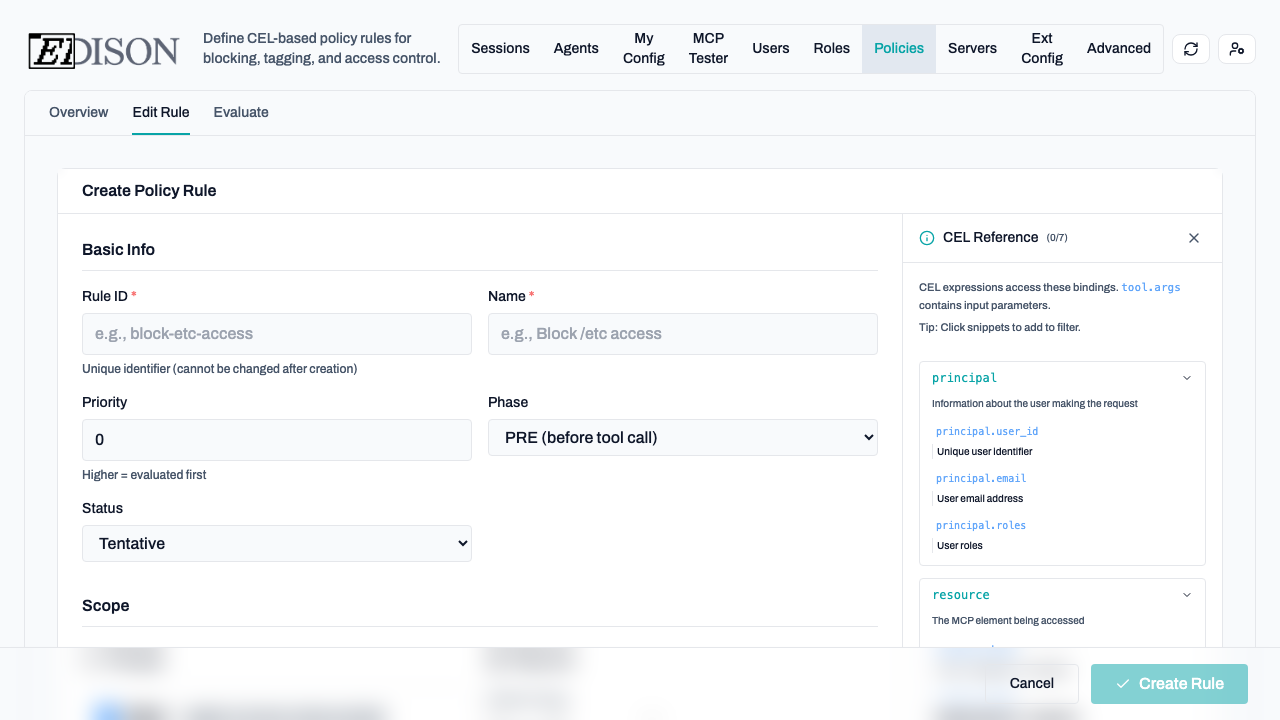1280x720 pixels.
Task: Open the Sessions page
Action: pos(500,49)
